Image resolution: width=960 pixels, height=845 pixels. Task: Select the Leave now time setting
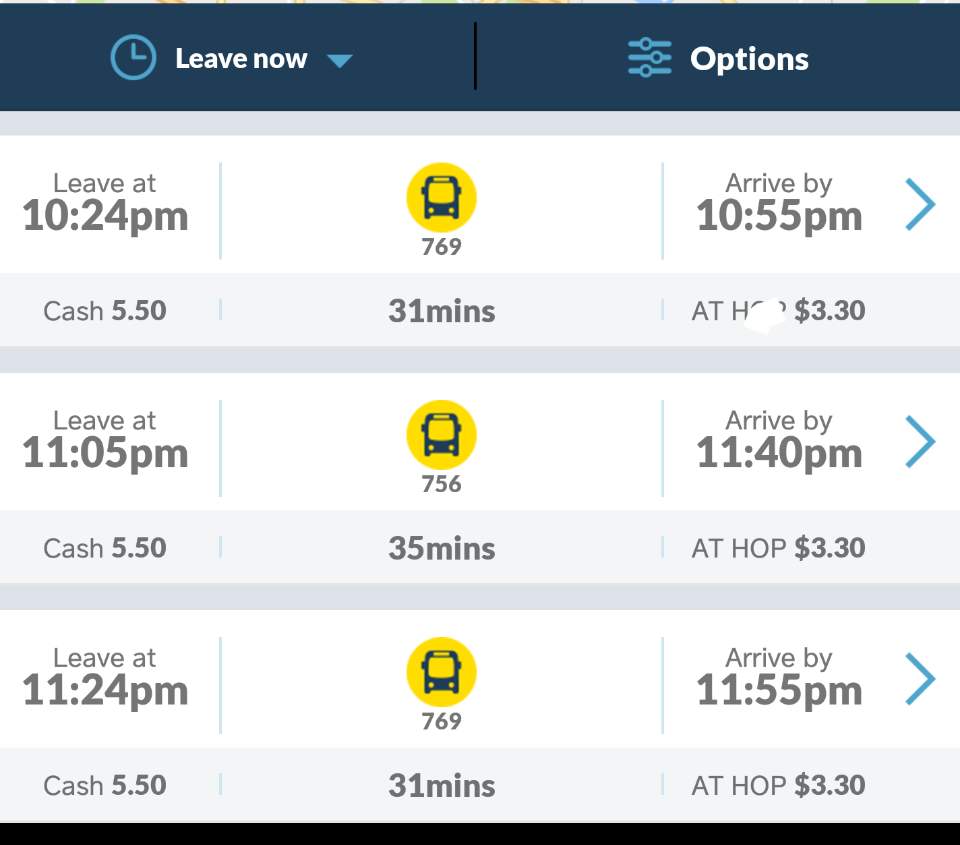click(240, 59)
